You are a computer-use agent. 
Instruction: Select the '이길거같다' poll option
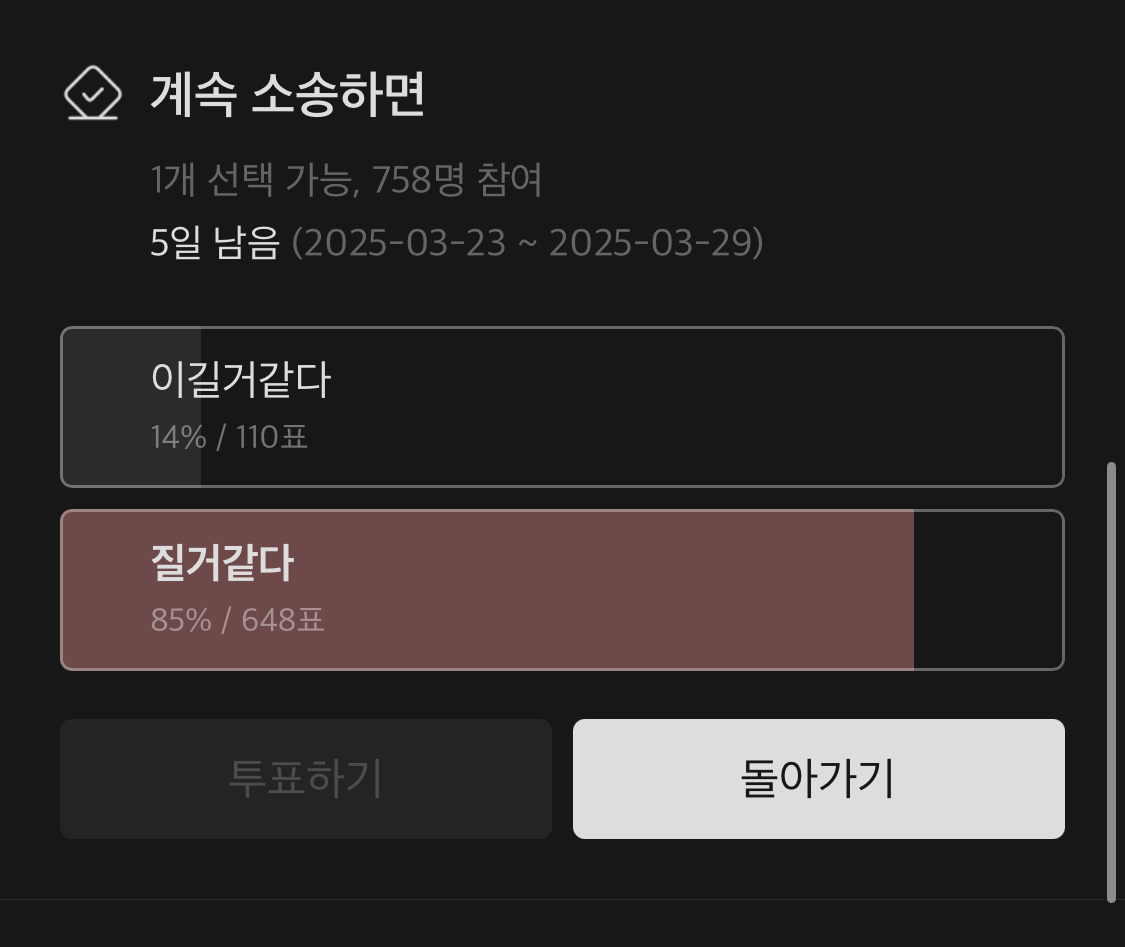[560, 406]
